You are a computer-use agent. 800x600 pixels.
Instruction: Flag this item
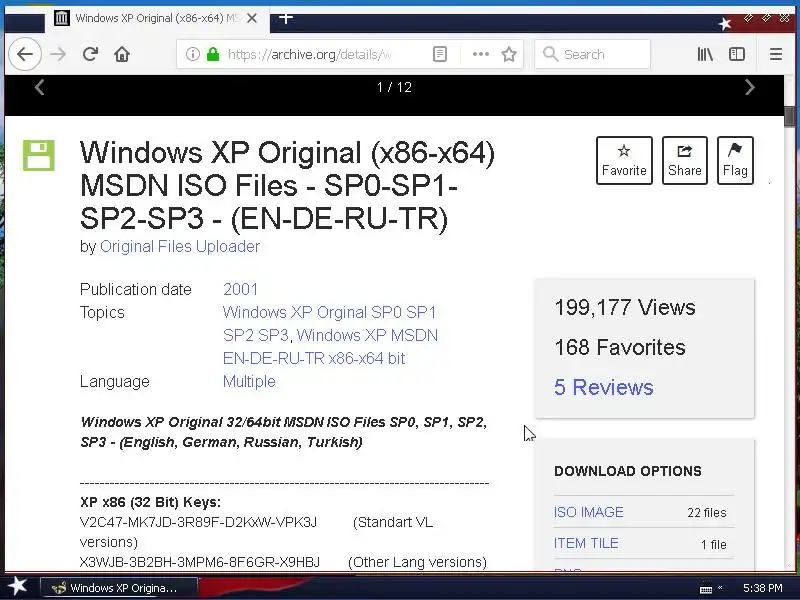click(735, 160)
